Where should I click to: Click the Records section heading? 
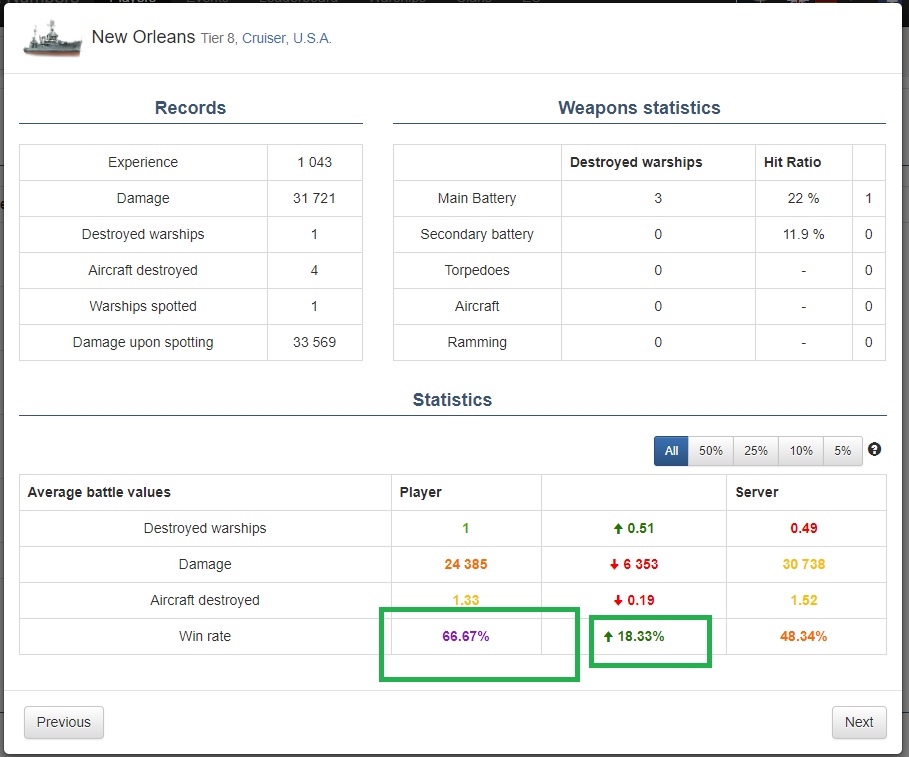pyautogui.click(x=190, y=108)
